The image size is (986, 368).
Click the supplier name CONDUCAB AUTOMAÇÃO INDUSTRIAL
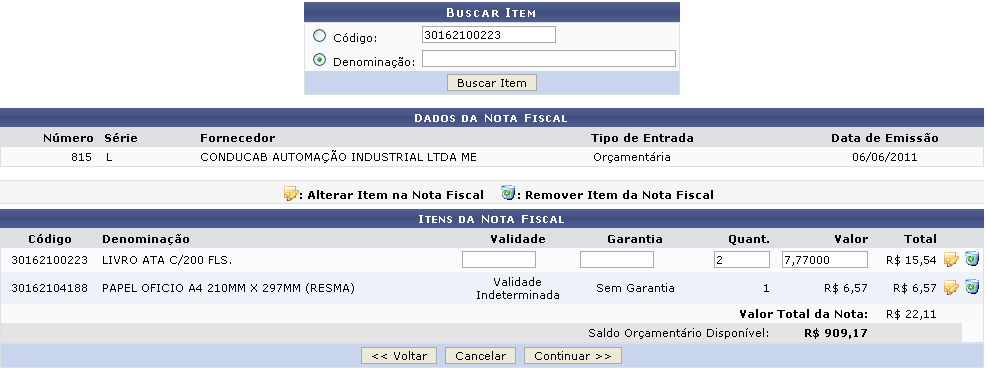pyautogui.click(x=338, y=157)
